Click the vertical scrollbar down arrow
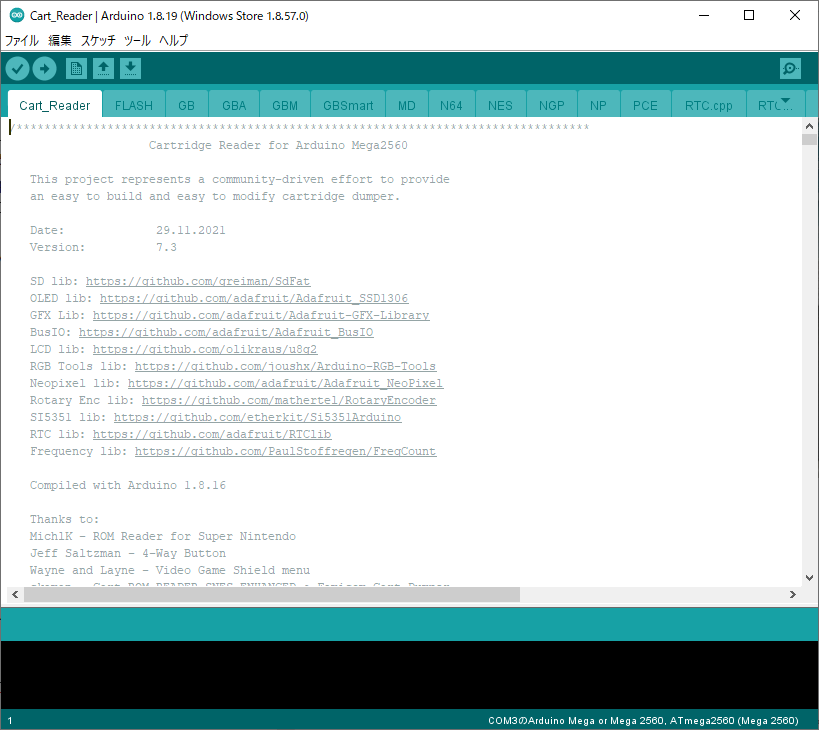819x730 pixels. [809, 578]
